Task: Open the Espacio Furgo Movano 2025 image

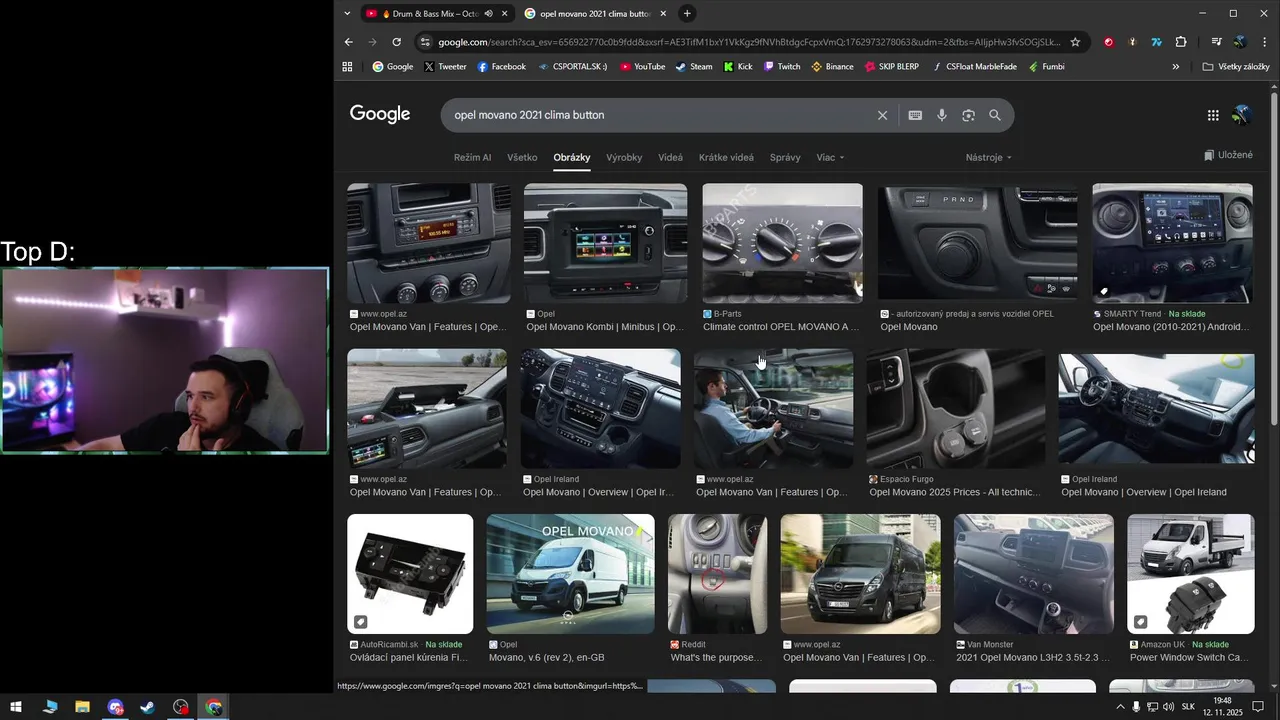Action: pyautogui.click(x=955, y=408)
